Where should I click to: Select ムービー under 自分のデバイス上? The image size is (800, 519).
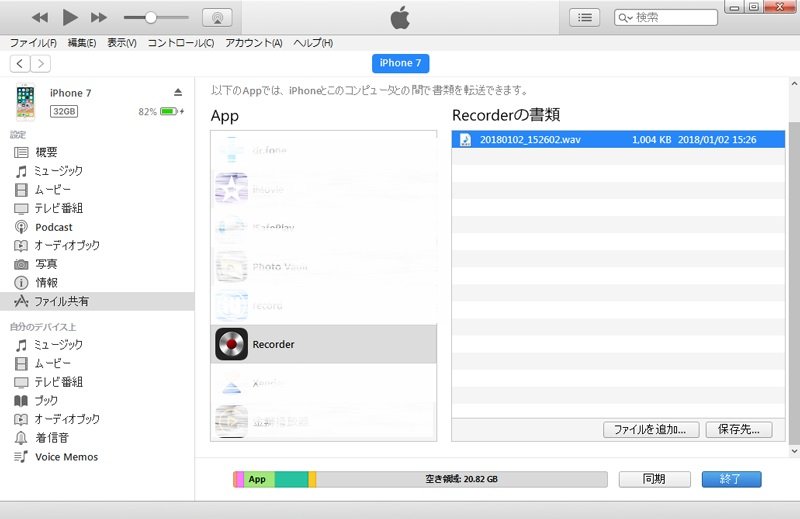97,363
